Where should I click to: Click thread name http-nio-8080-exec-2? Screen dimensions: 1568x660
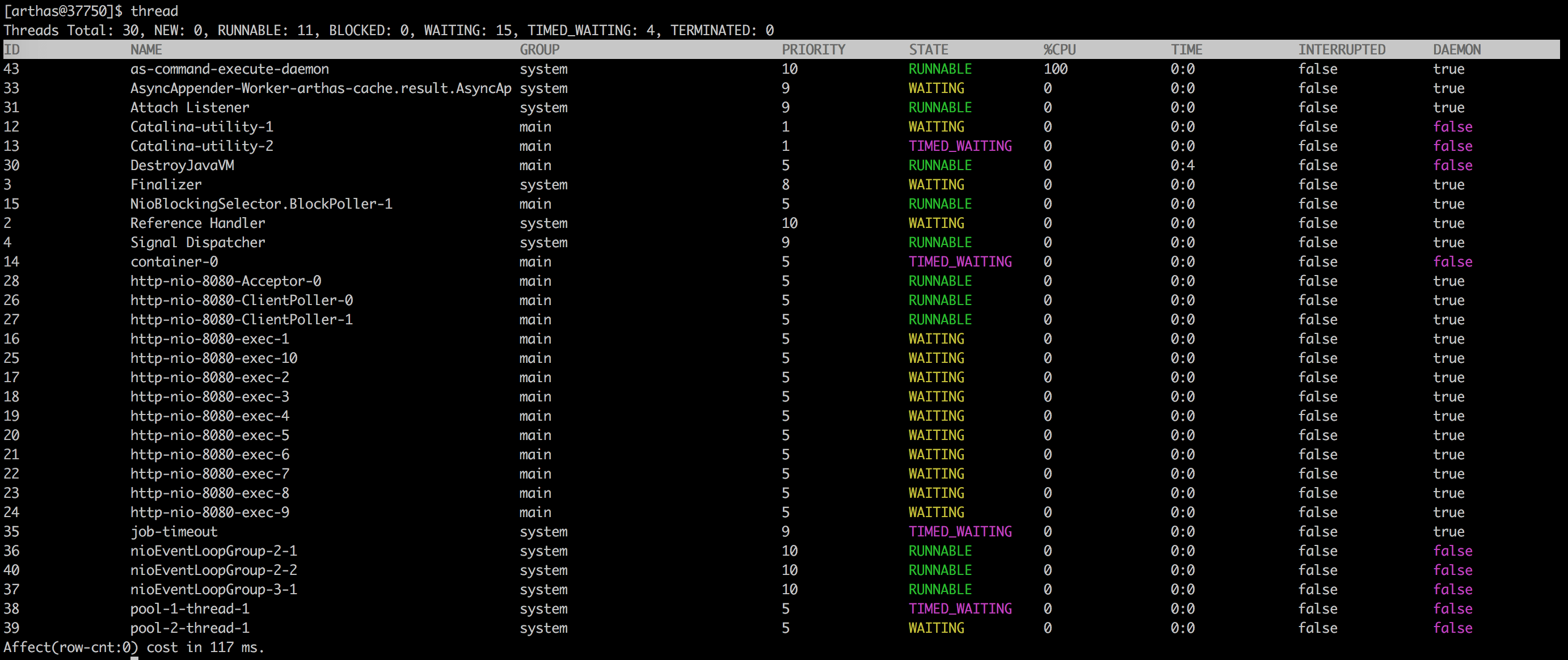(x=209, y=377)
